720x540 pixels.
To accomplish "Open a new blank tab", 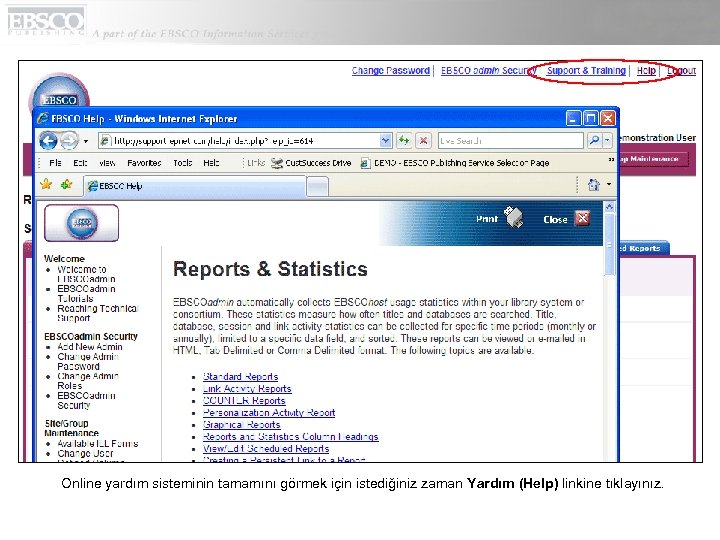I will pyautogui.click(x=317, y=187).
